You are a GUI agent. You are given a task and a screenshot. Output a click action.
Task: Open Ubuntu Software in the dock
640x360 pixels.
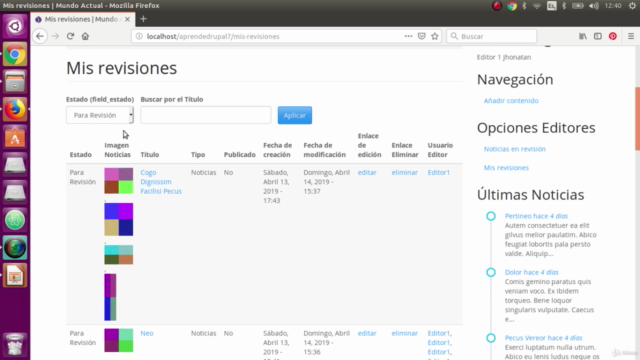[15, 137]
